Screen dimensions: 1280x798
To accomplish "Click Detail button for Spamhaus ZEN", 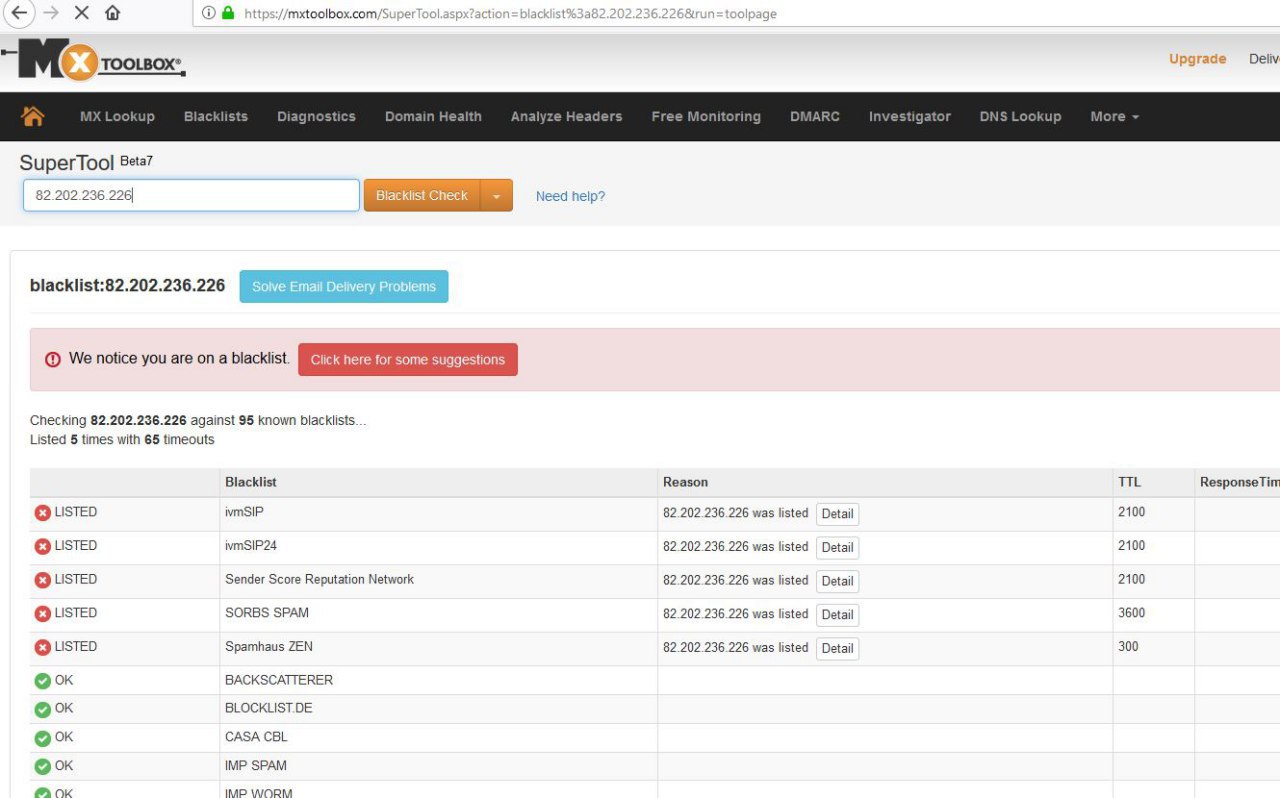I will tap(837, 648).
